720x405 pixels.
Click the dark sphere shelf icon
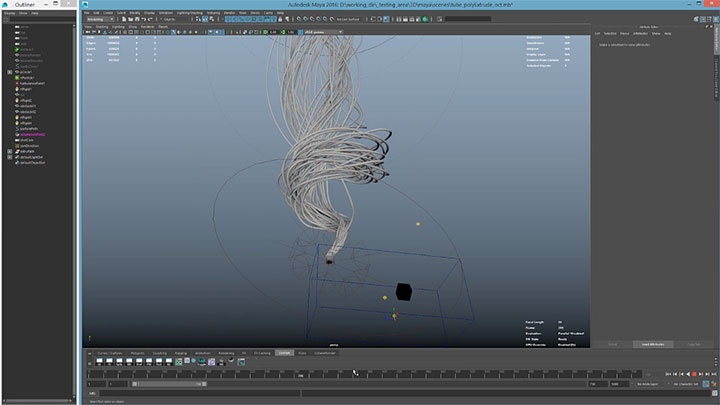click(231, 360)
